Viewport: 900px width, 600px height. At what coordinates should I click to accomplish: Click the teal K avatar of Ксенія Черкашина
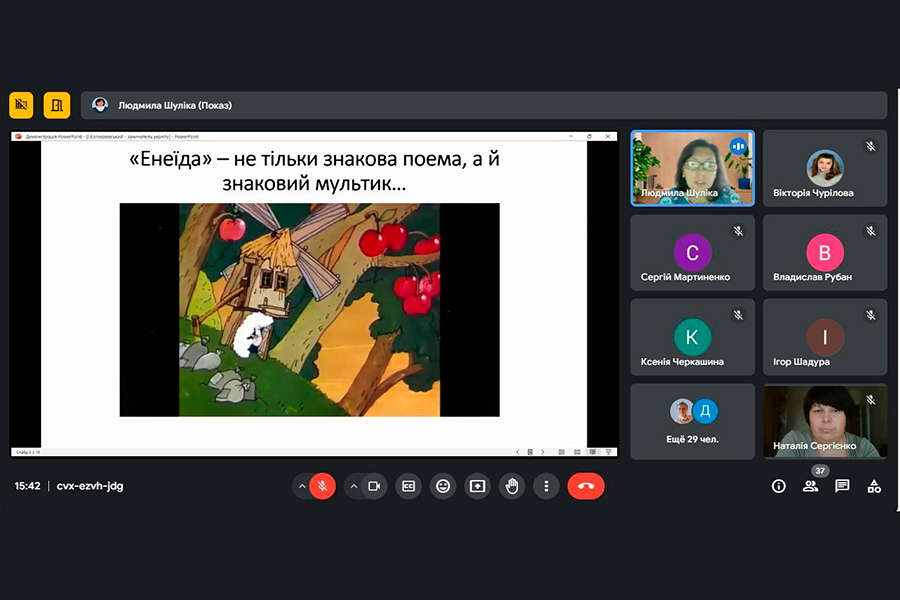(x=692, y=337)
